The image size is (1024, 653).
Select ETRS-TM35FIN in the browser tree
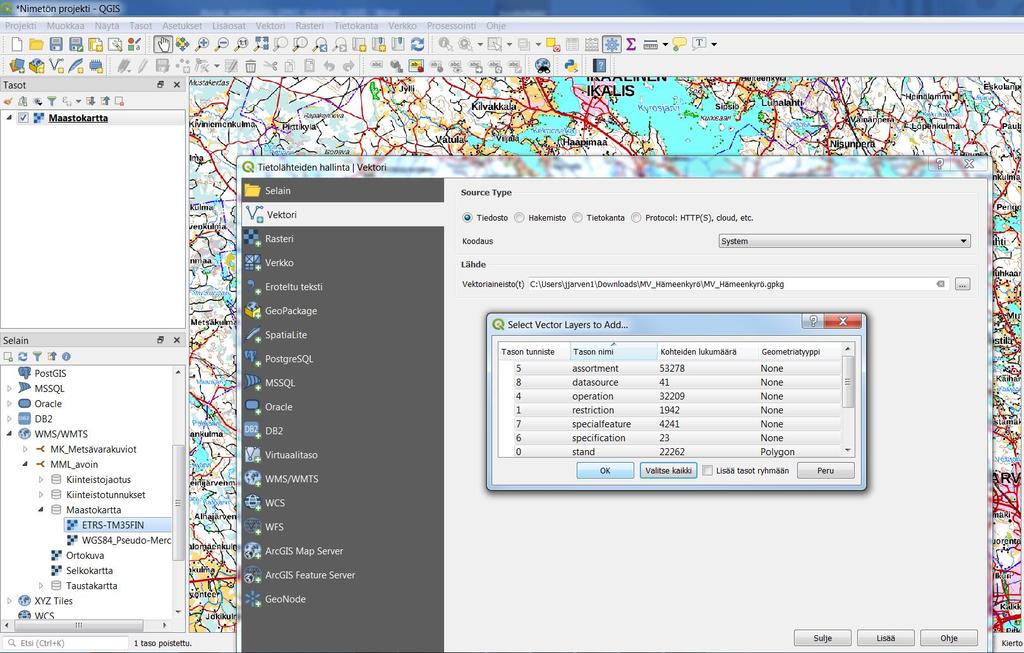coord(112,525)
